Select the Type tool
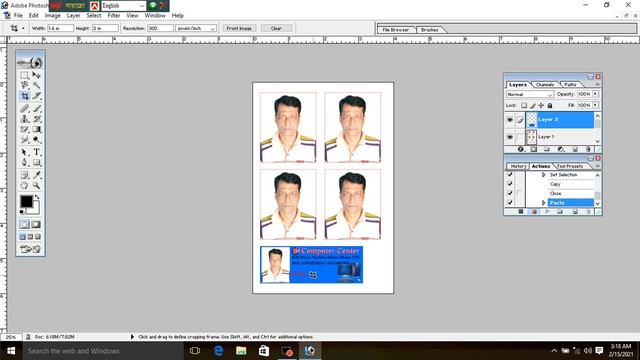 click(x=36, y=152)
